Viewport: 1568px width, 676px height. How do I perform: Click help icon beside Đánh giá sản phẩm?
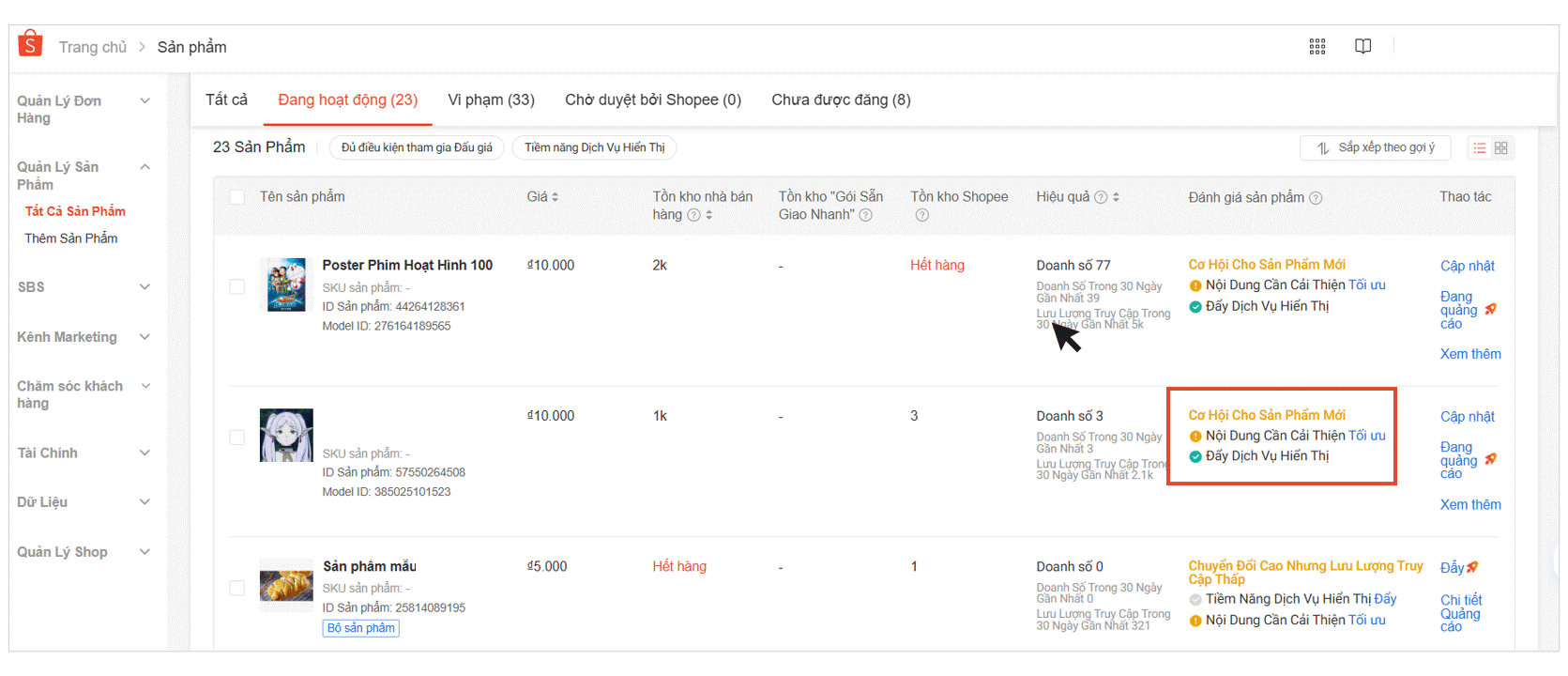point(1316,198)
